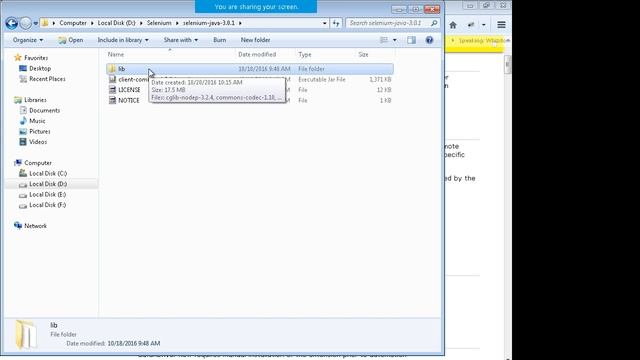Click Burn in the toolbar
This screenshot has width=640, height=360.
[x=220, y=40]
